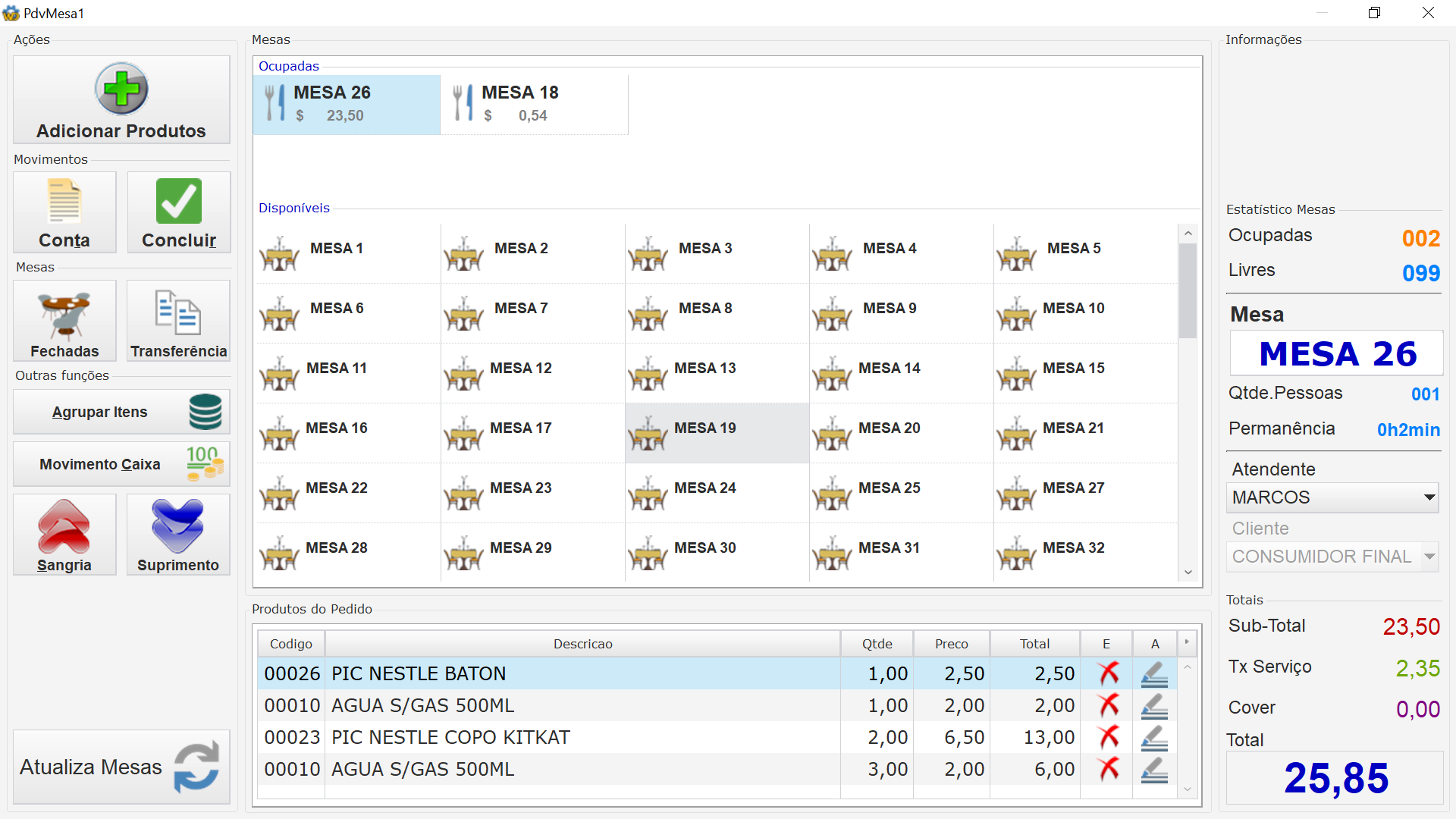Expand product grid columns arrow button

[x=1187, y=643]
